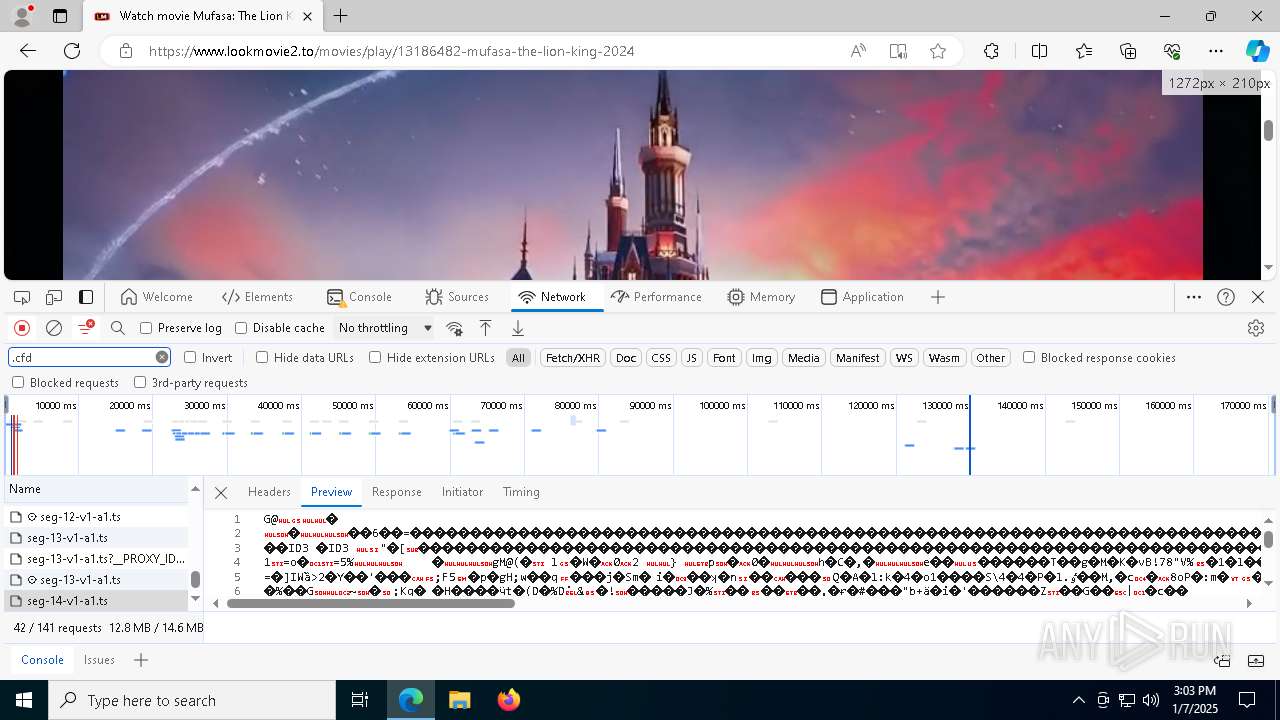1280x720 pixels.
Task: Filter by Fetch/XHR type
Action: 573,358
